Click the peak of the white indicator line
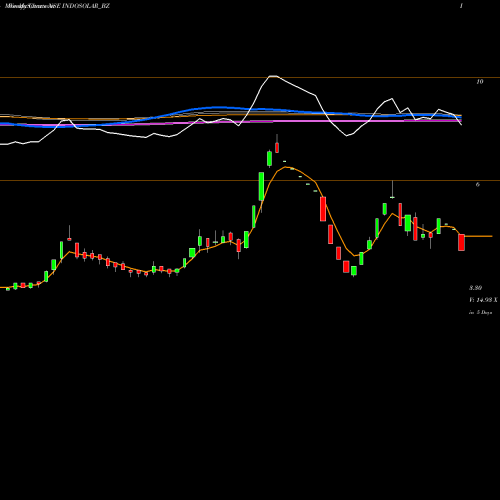Image resolution: width=500 pixels, height=500 pixels. tap(273, 76)
